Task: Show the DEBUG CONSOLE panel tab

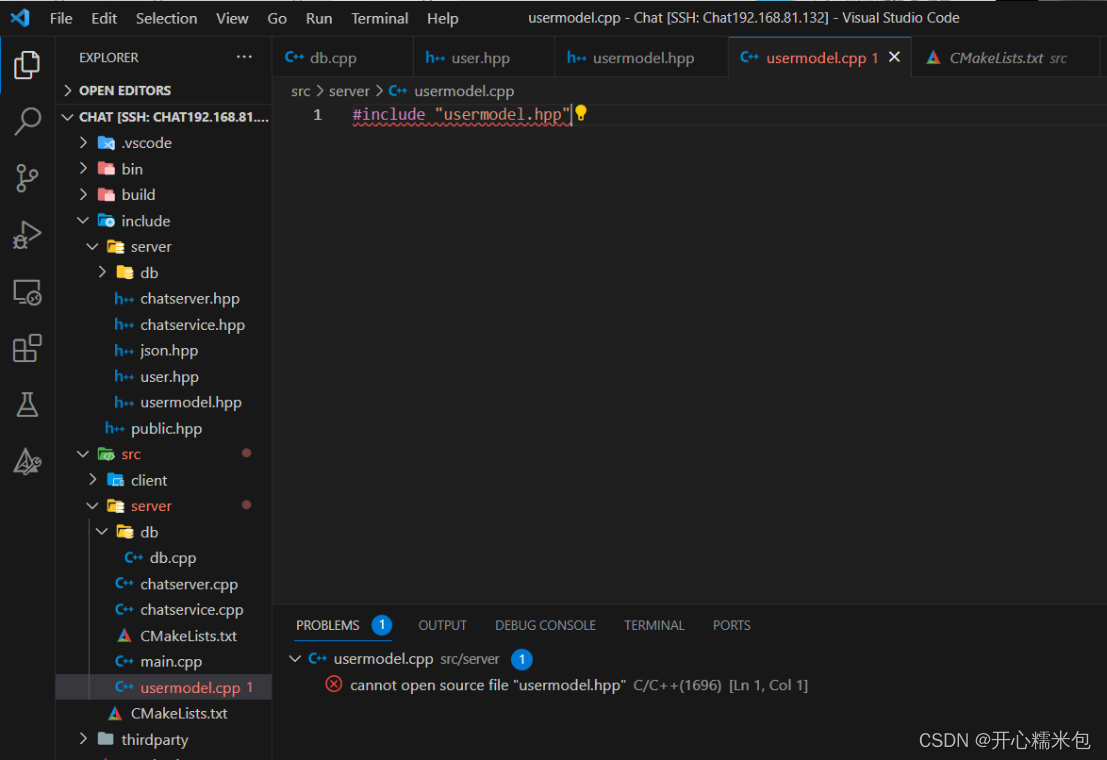Action: pos(545,625)
